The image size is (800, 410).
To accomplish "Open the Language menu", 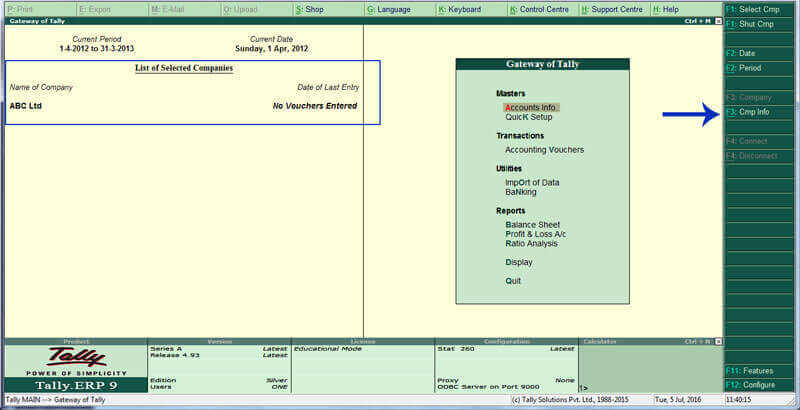I will pos(401,9).
